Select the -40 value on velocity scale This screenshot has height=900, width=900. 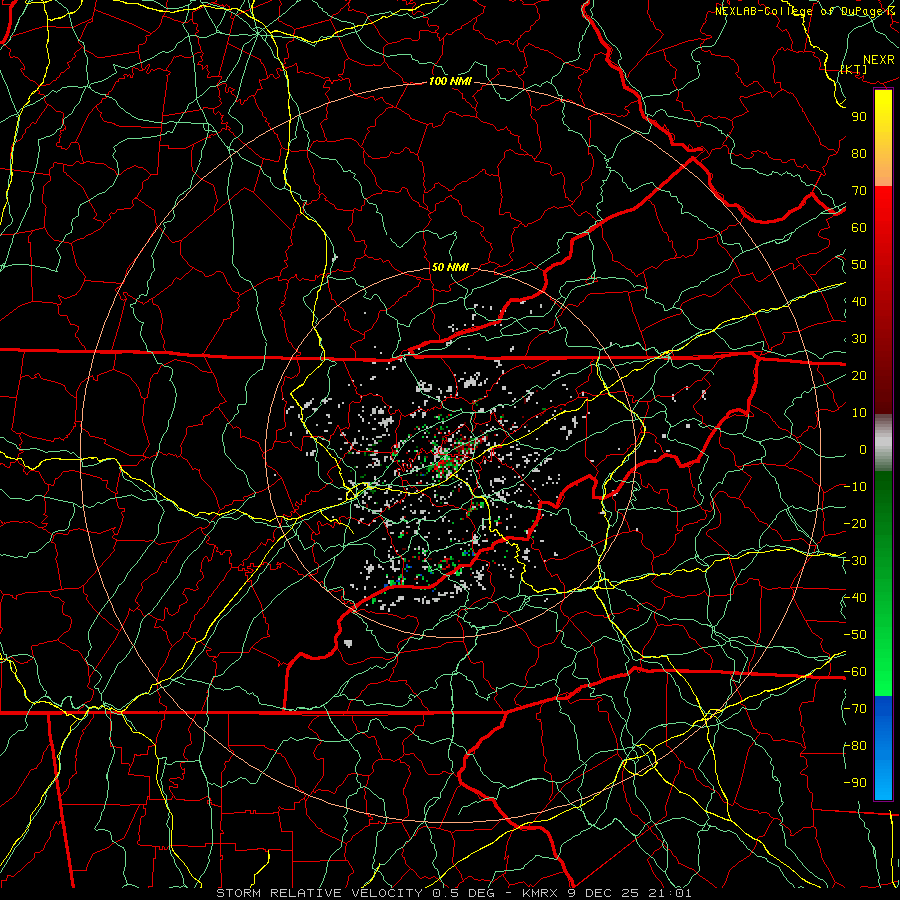[855, 598]
